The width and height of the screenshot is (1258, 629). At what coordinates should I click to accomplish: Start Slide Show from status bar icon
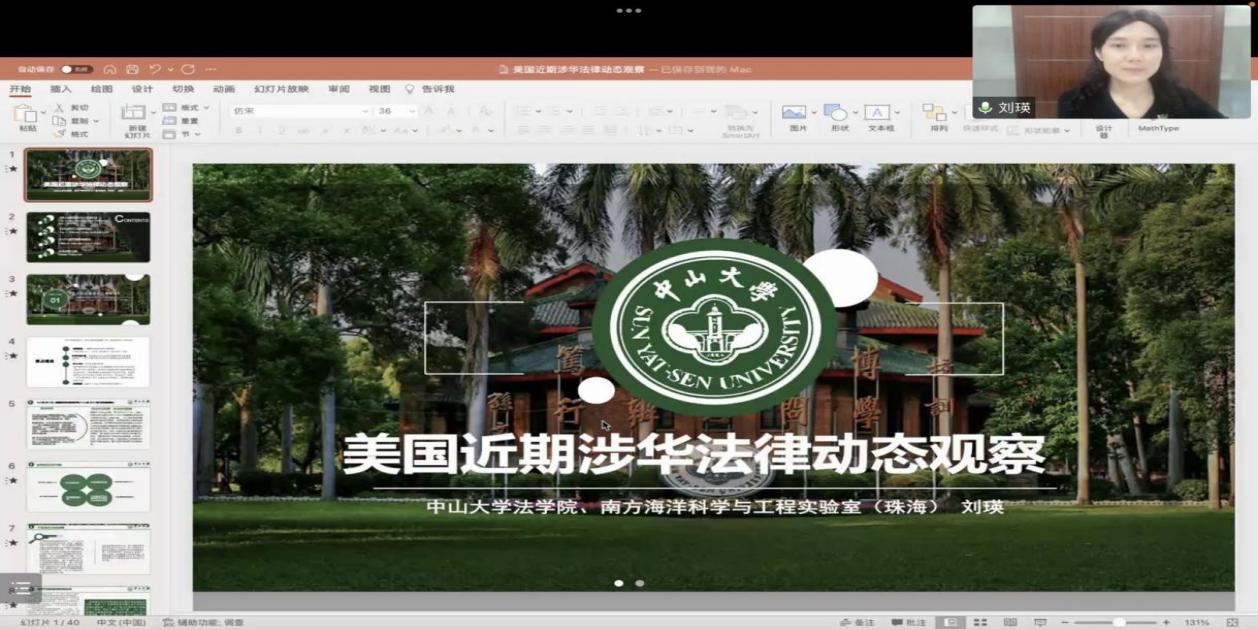coord(1040,622)
